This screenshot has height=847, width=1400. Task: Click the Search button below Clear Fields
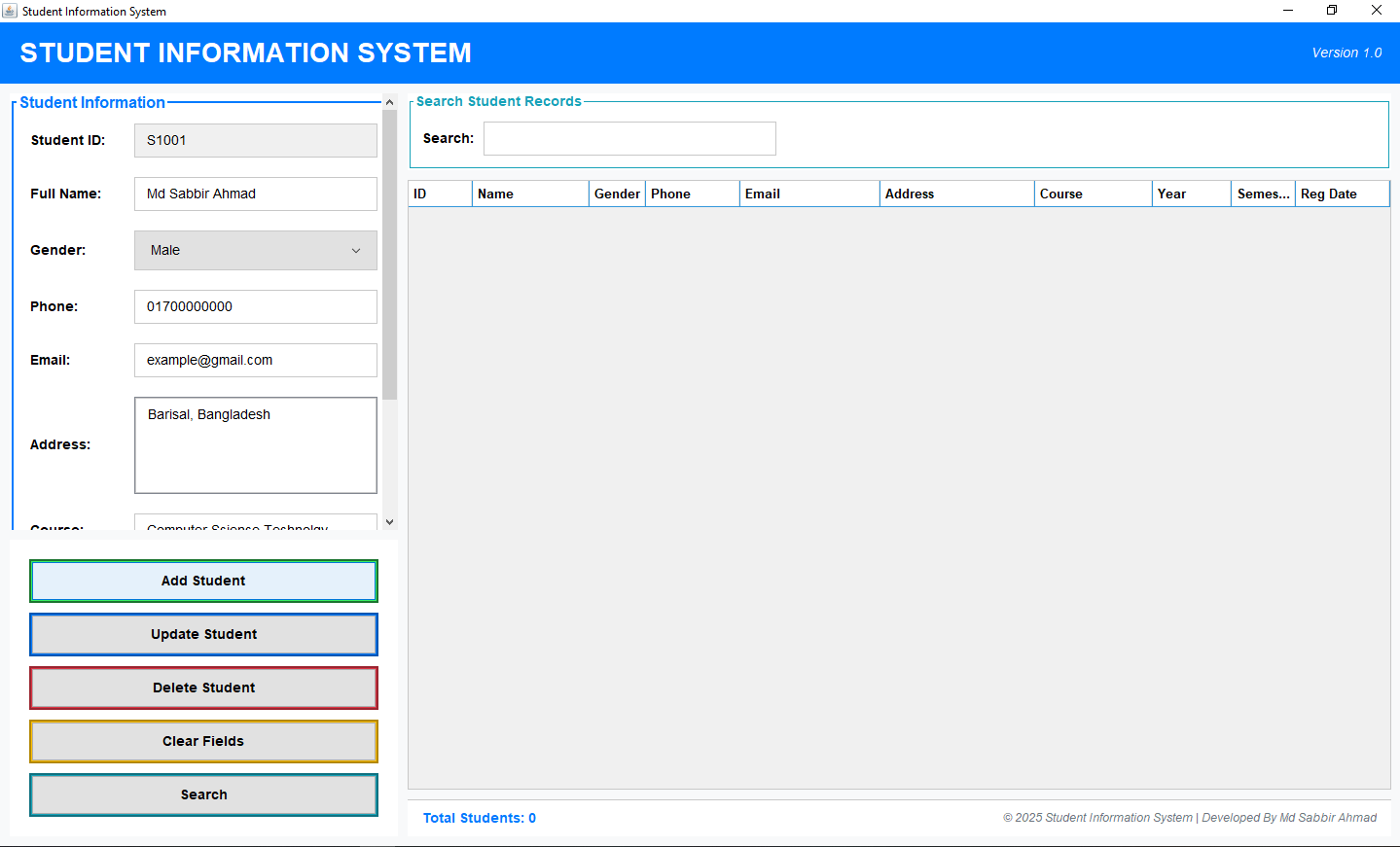tap(203, 794)
